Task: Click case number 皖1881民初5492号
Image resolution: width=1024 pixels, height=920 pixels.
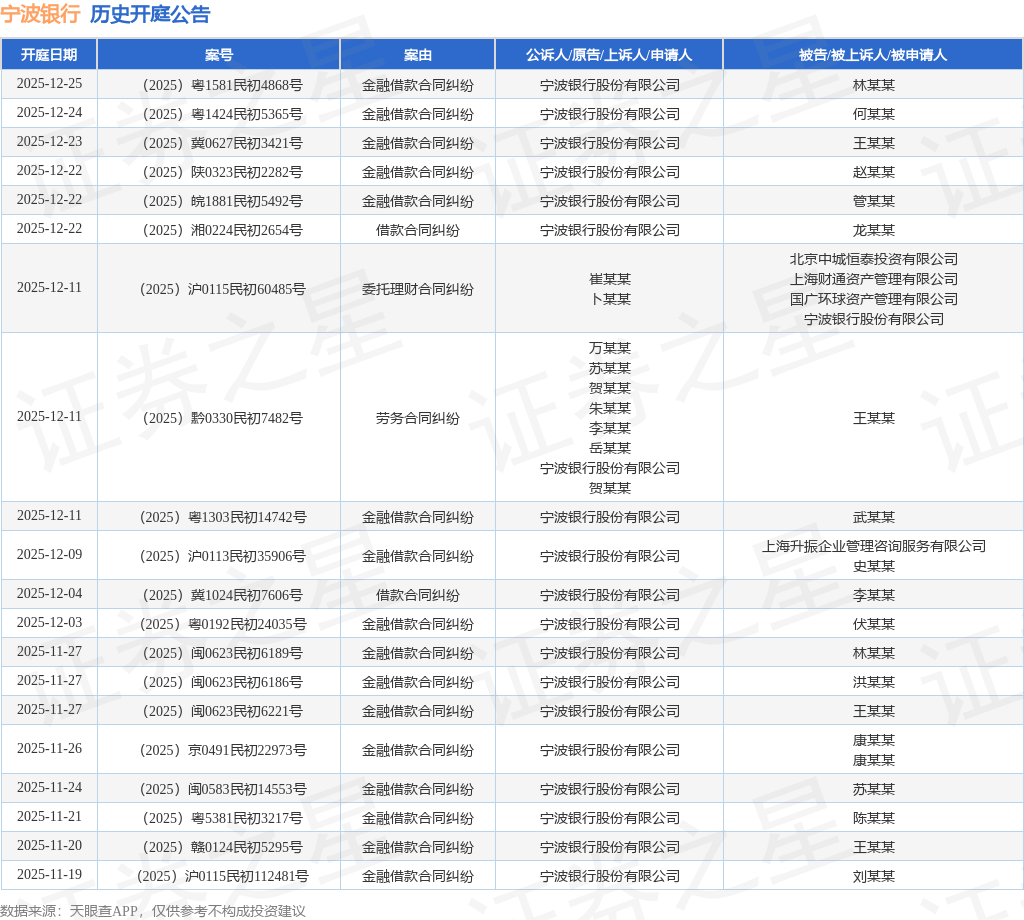Action: tap(223, 201)
